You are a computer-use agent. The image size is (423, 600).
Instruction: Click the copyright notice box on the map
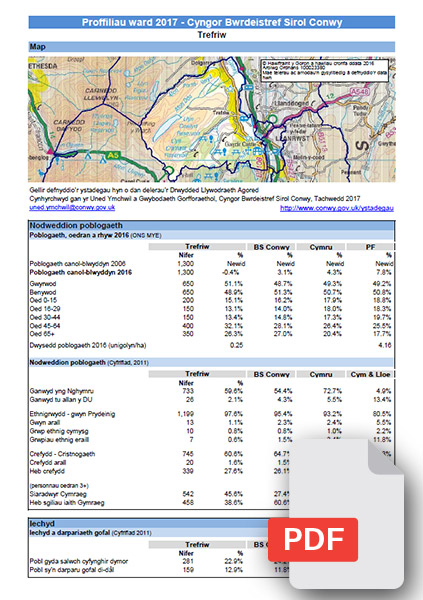coord(324,70)
